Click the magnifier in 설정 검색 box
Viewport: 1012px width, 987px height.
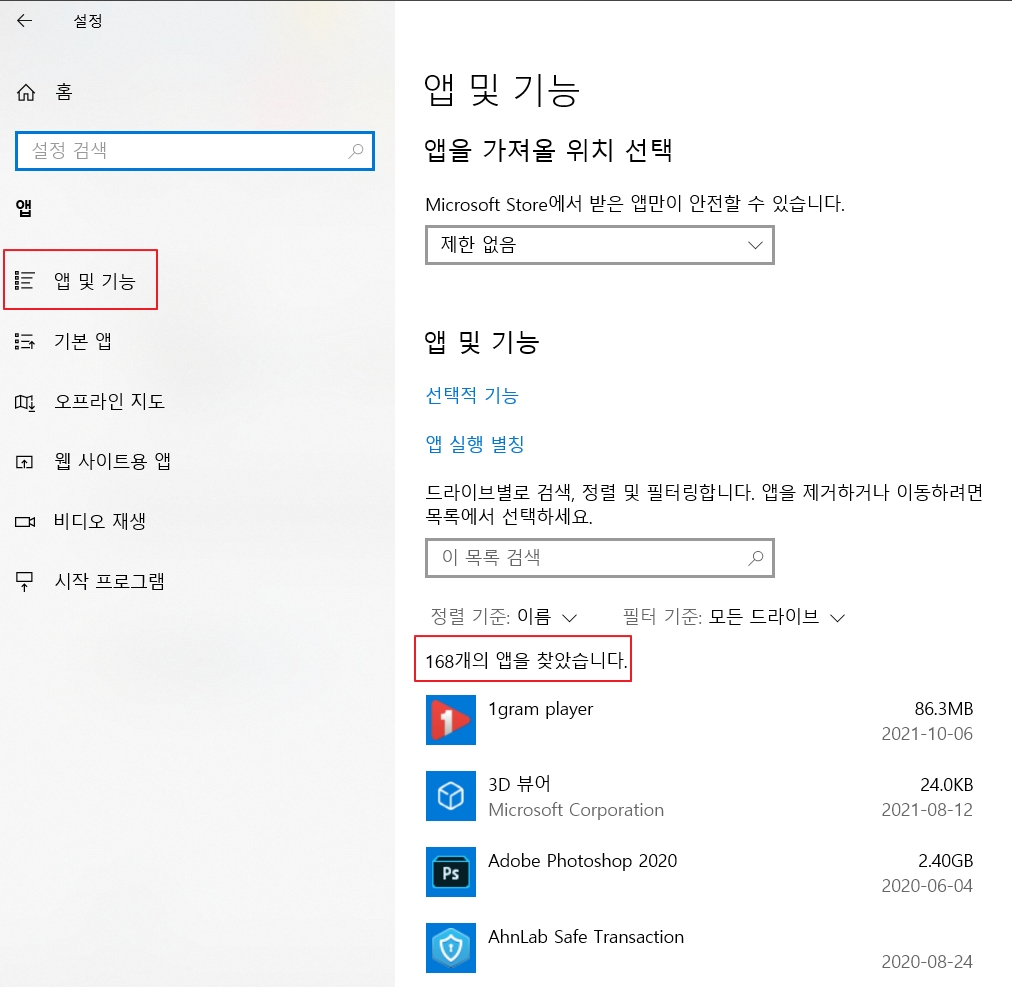pyautogui.click(x=356, y=151)
